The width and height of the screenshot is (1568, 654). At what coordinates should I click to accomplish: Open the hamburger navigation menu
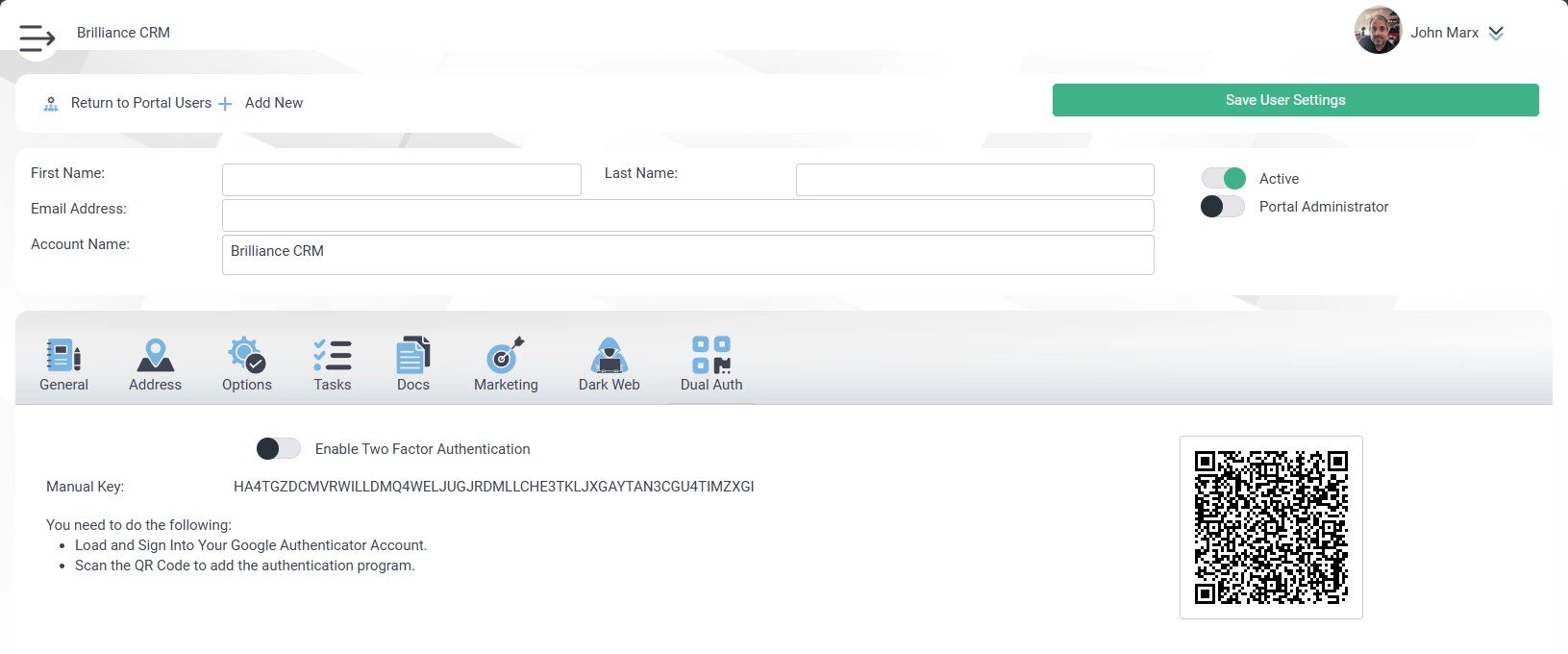pos(37,38)
